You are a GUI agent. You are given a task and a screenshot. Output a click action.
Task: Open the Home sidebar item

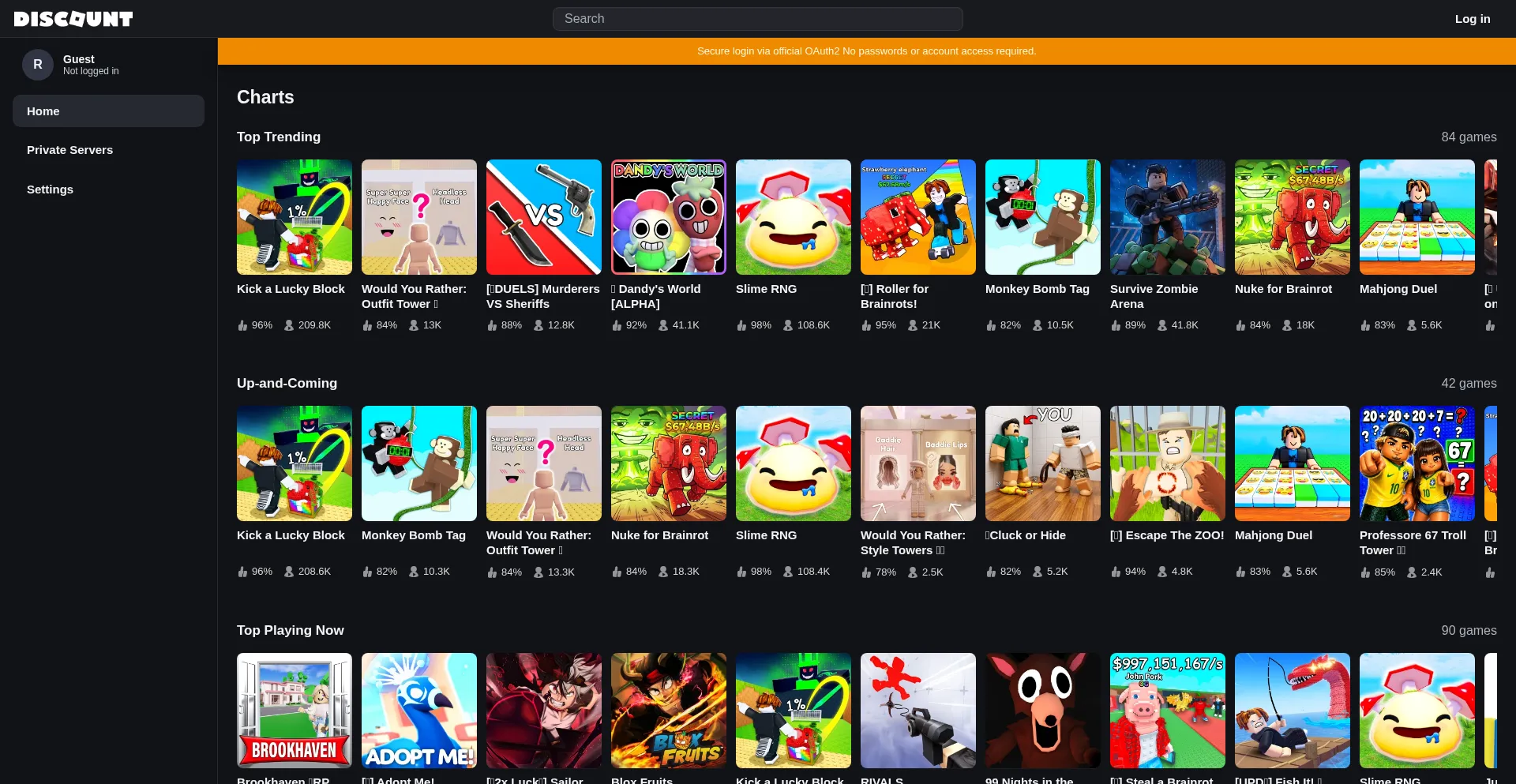[108, 111]
